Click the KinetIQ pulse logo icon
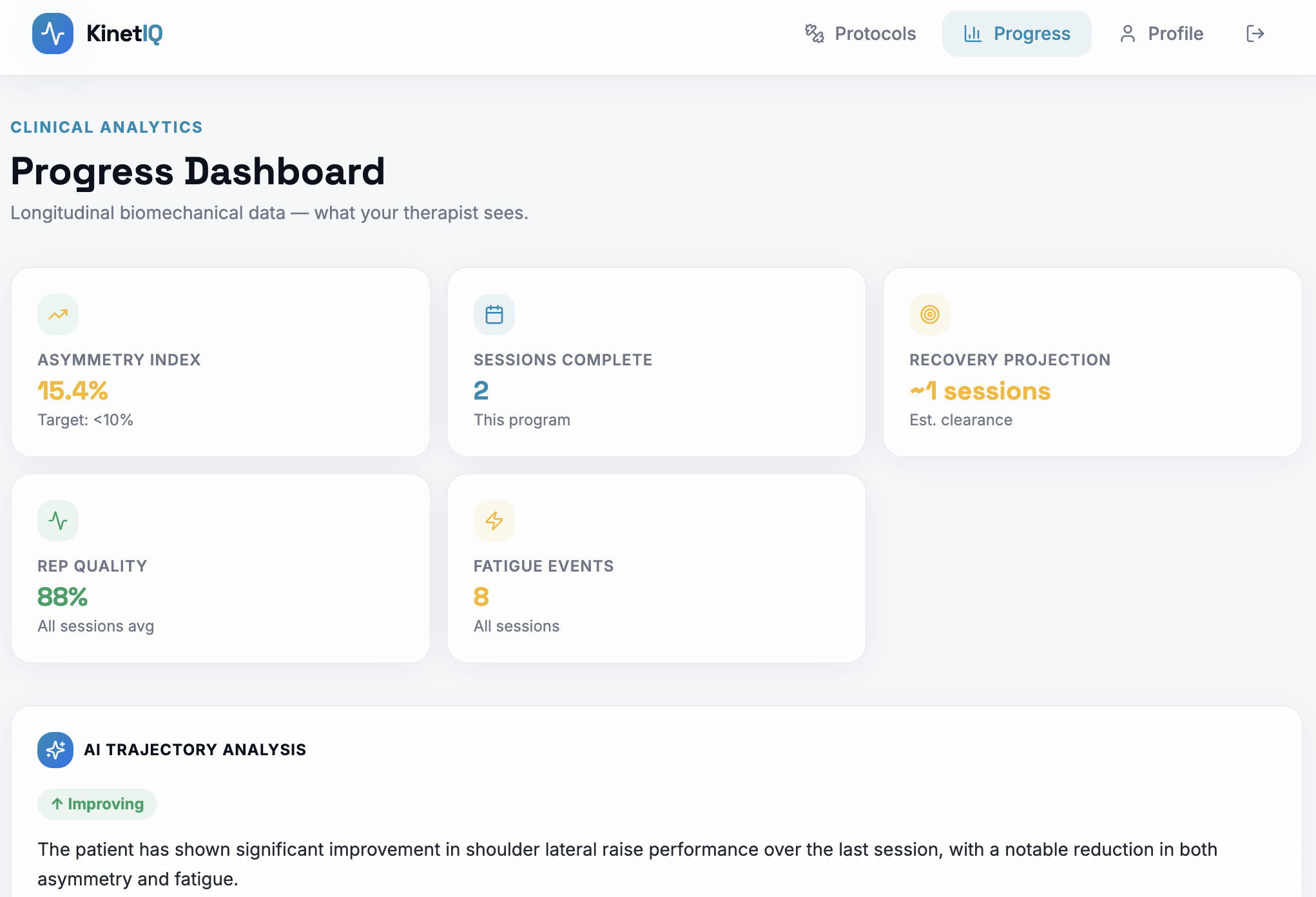1316x897 pixels. point(53,34)
